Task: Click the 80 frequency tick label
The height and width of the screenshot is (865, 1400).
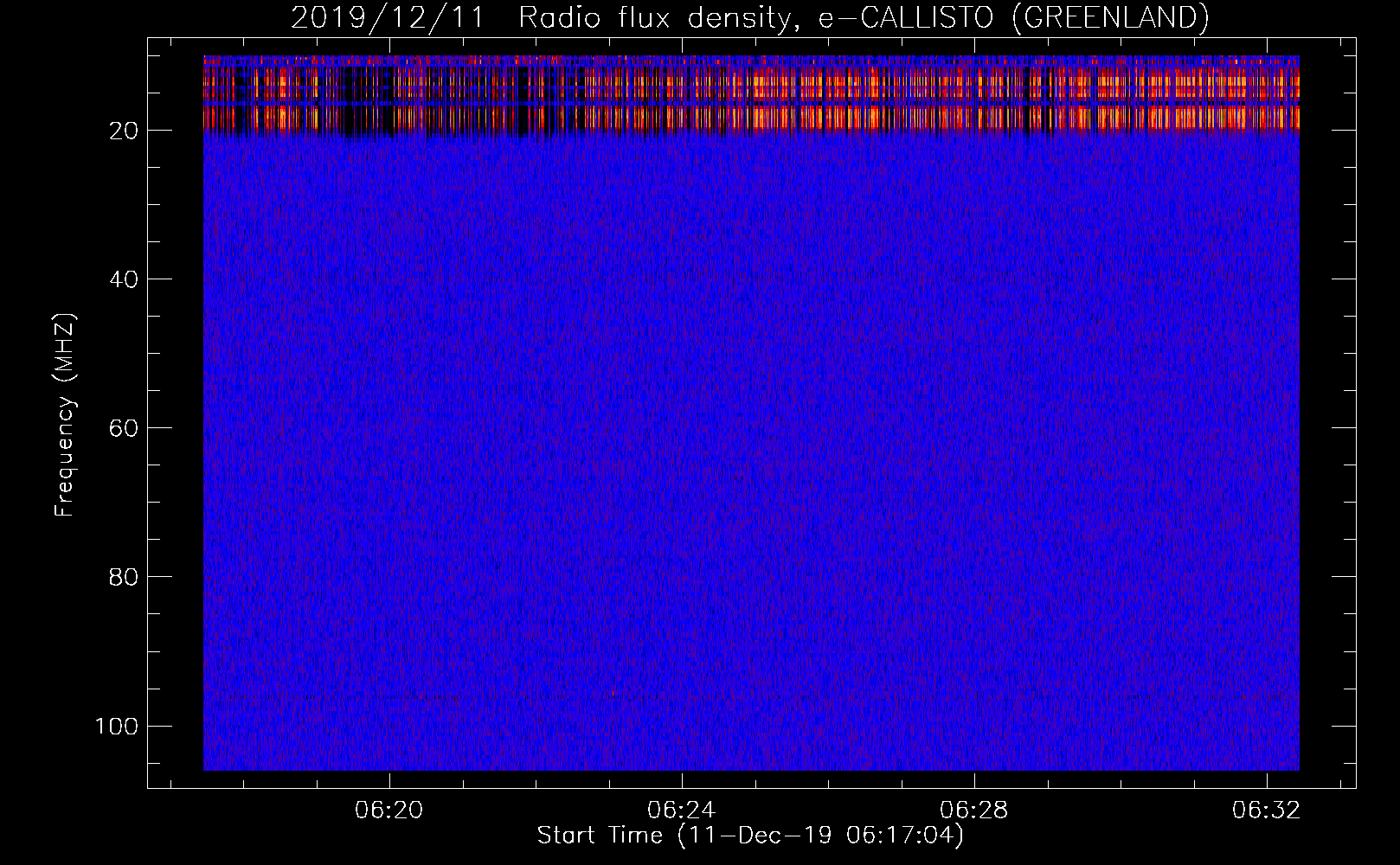Action: click(x=123, y=577)
